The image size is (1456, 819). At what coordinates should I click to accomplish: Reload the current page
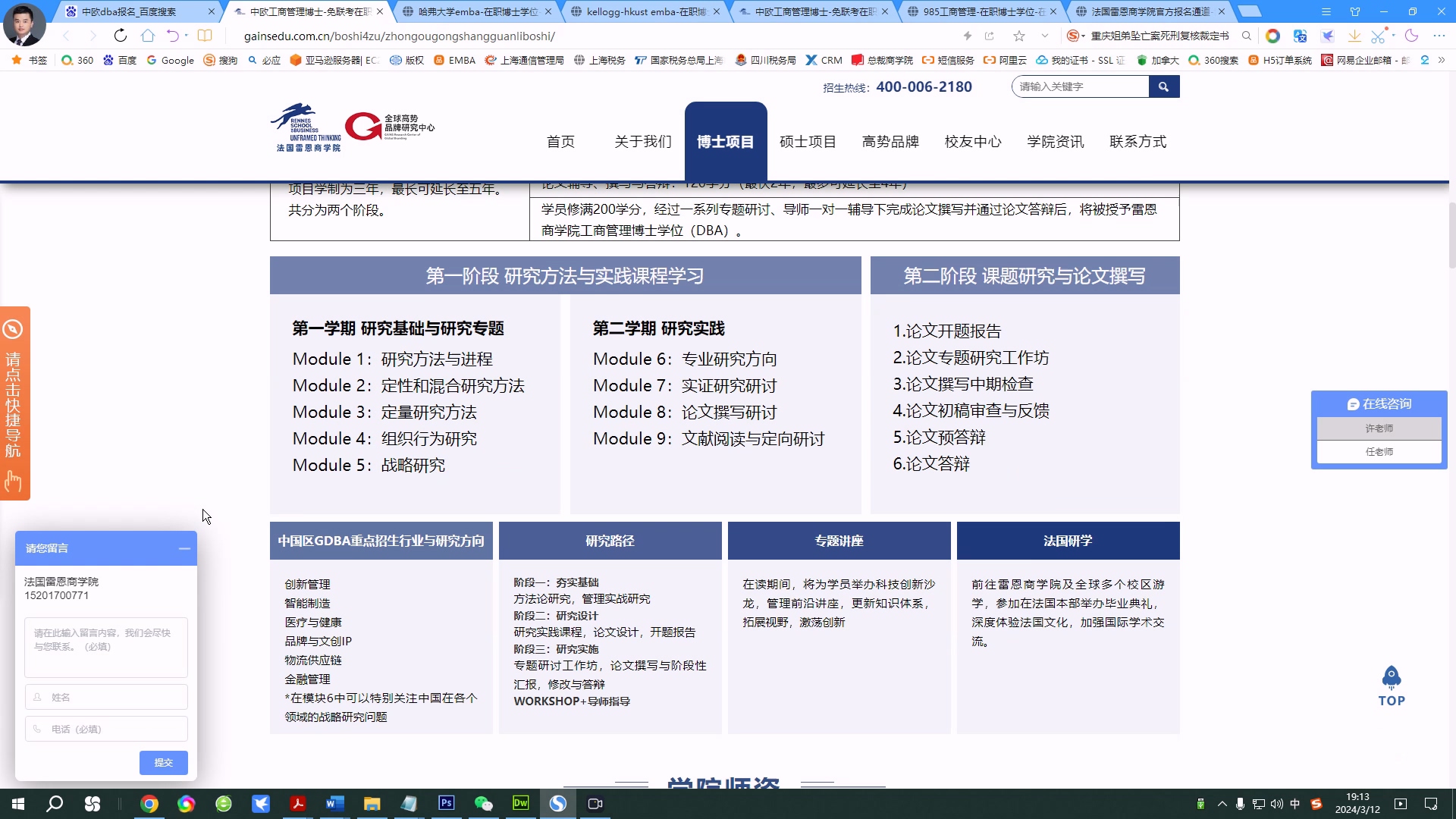click(x=121, y=36)
